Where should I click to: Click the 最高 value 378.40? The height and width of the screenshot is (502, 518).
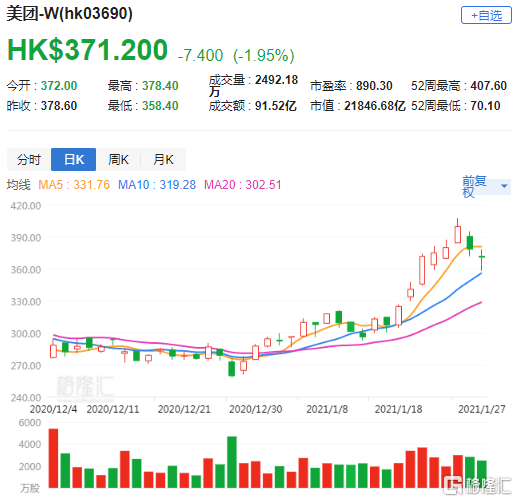point(160,86)
